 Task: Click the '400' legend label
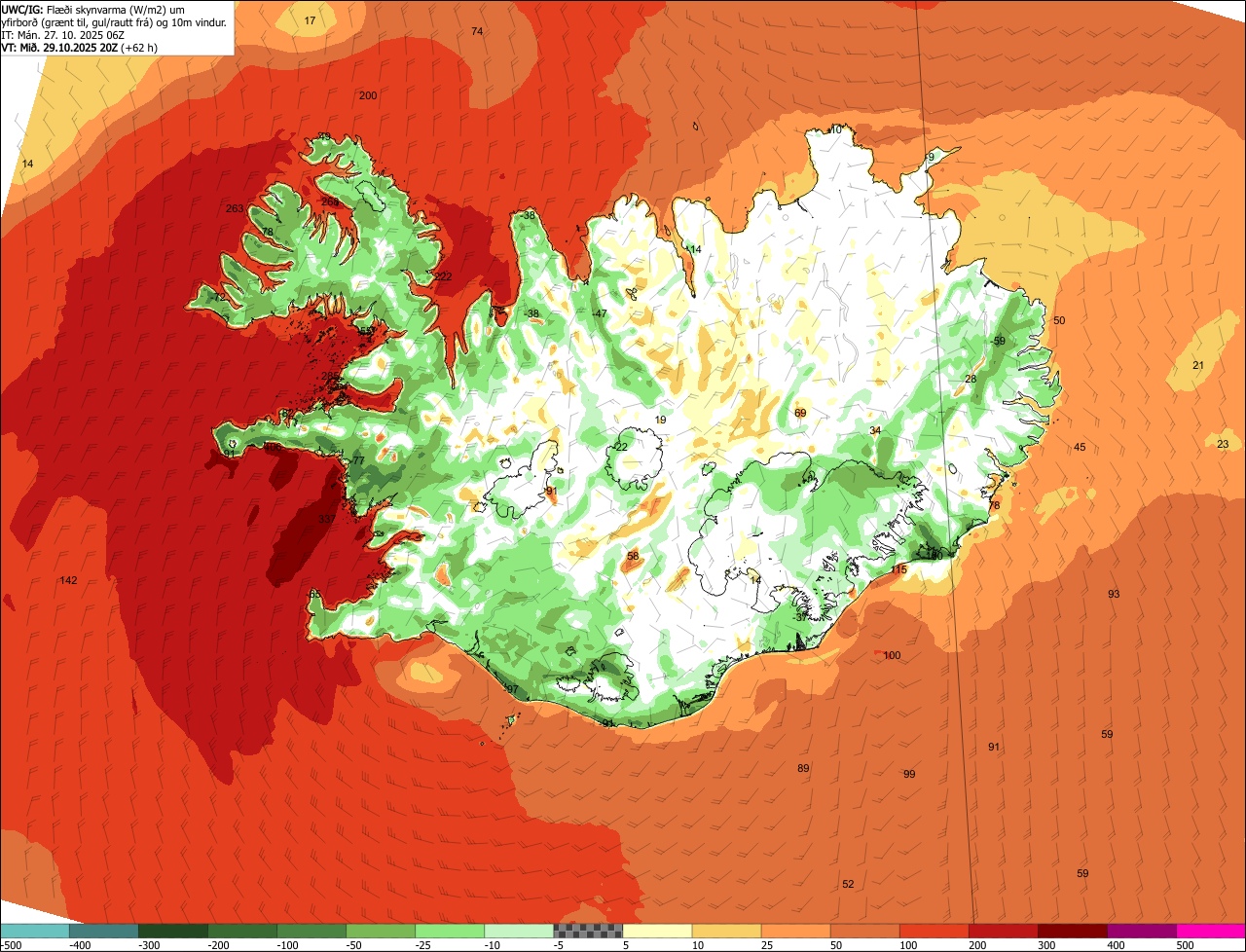pos(1116,945)
